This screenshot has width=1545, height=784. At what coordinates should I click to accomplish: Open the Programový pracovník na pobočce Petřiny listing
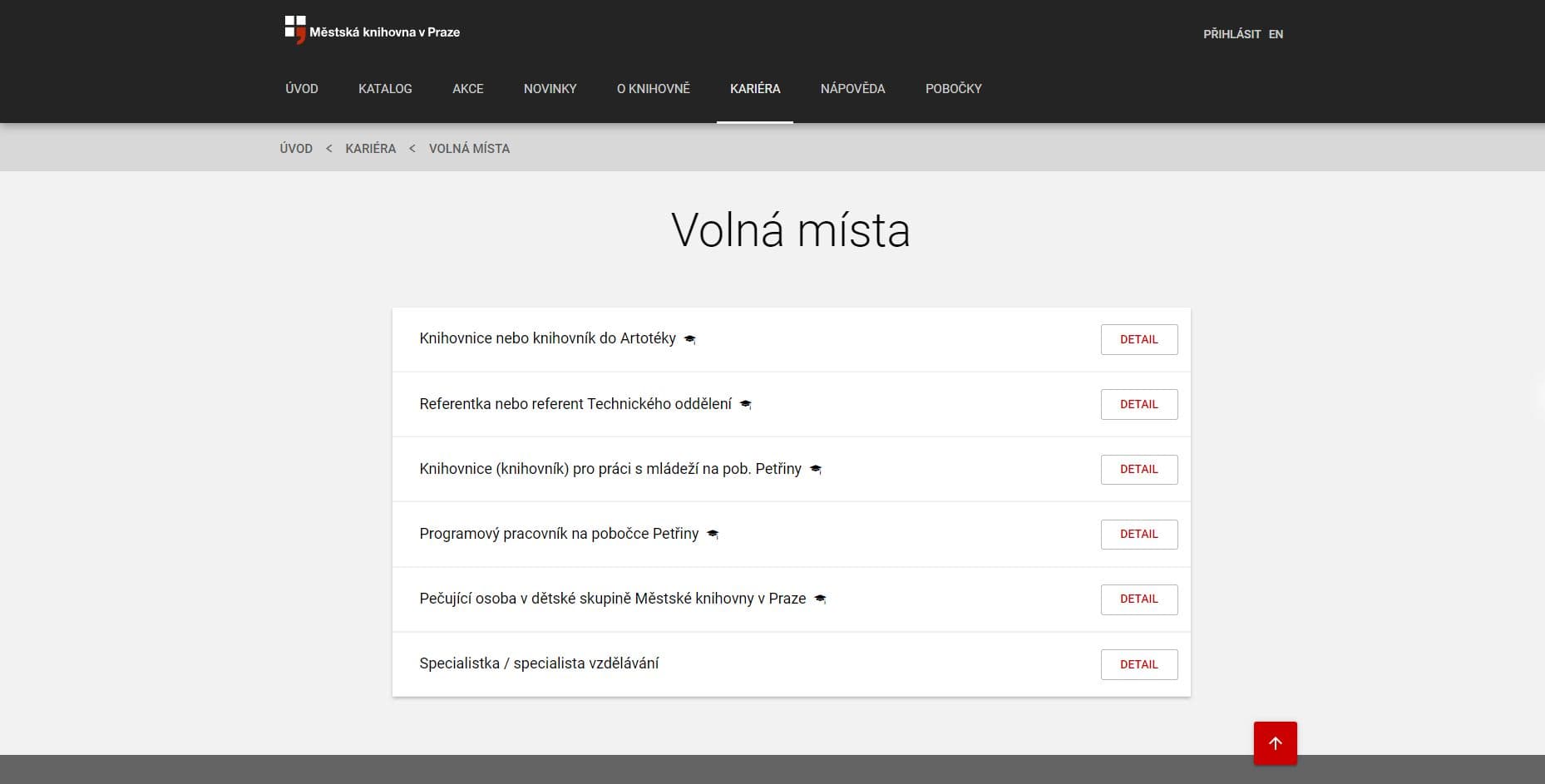coord(559,534)
